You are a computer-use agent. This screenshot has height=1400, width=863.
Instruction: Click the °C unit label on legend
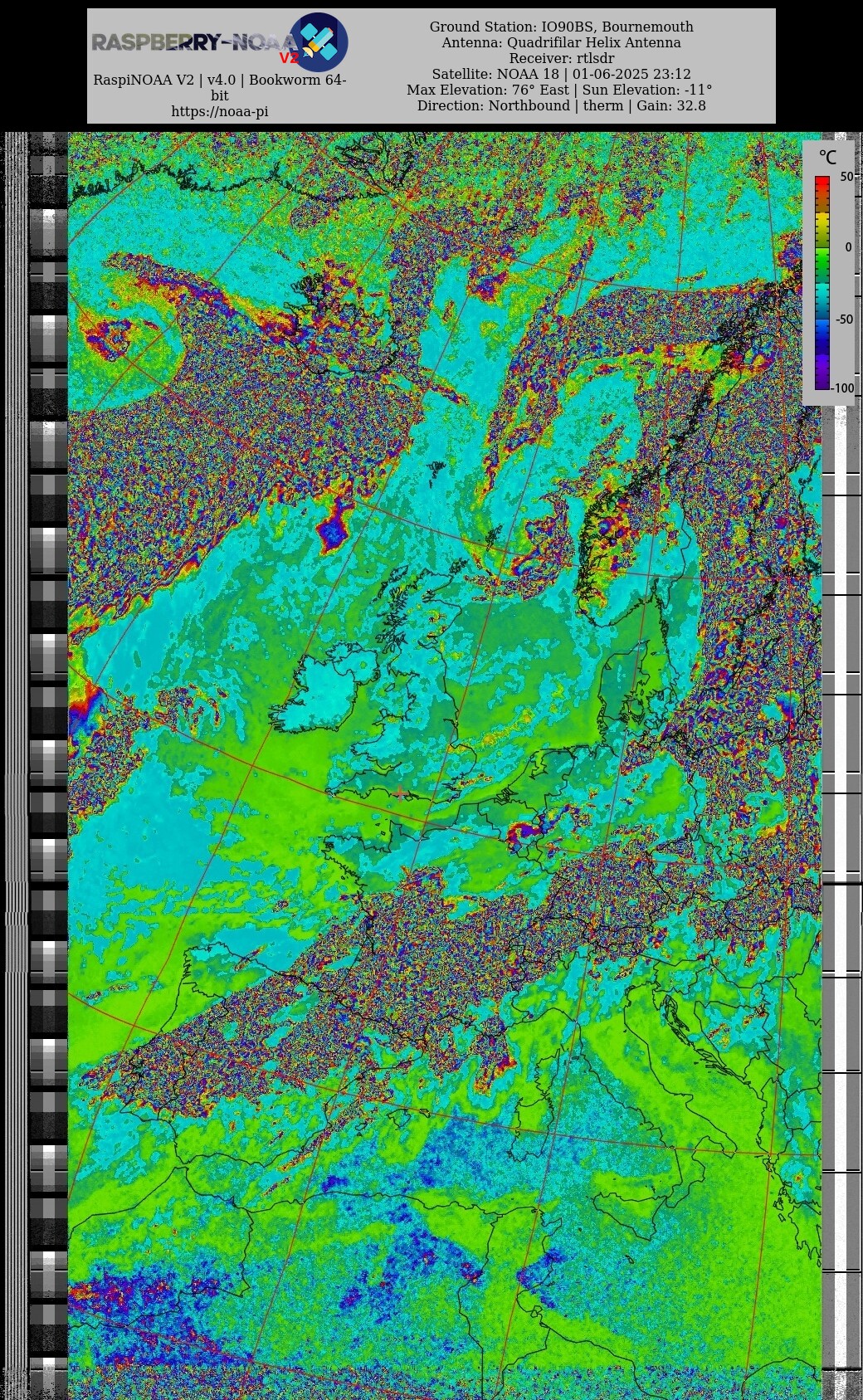(827, 157)
